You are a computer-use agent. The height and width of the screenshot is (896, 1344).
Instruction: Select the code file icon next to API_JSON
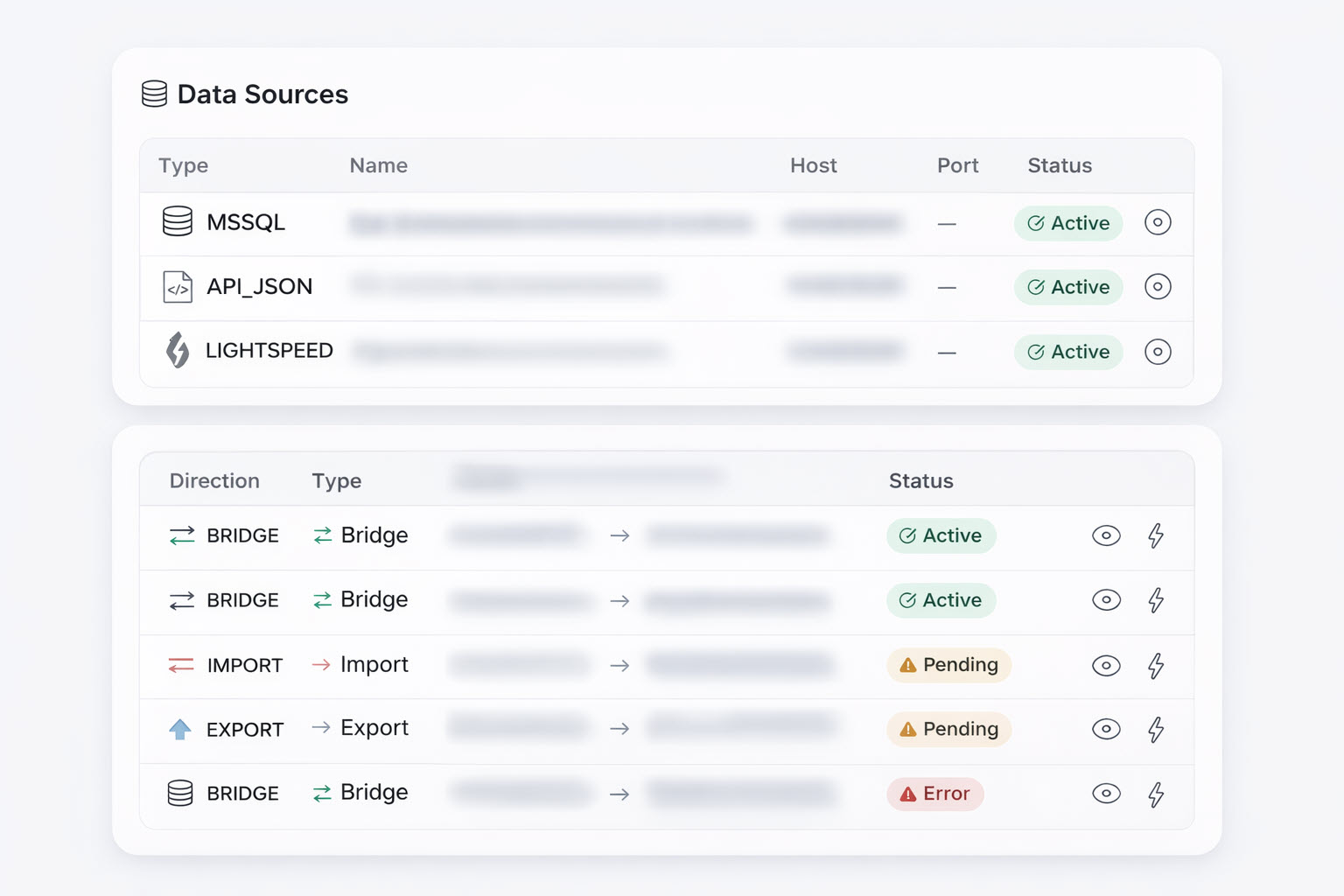178,287
